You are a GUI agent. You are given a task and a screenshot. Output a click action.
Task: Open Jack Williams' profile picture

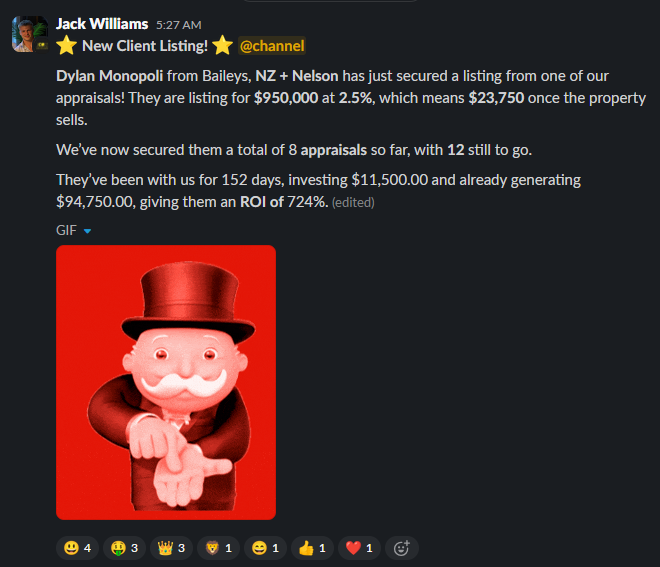coord(30,34)
